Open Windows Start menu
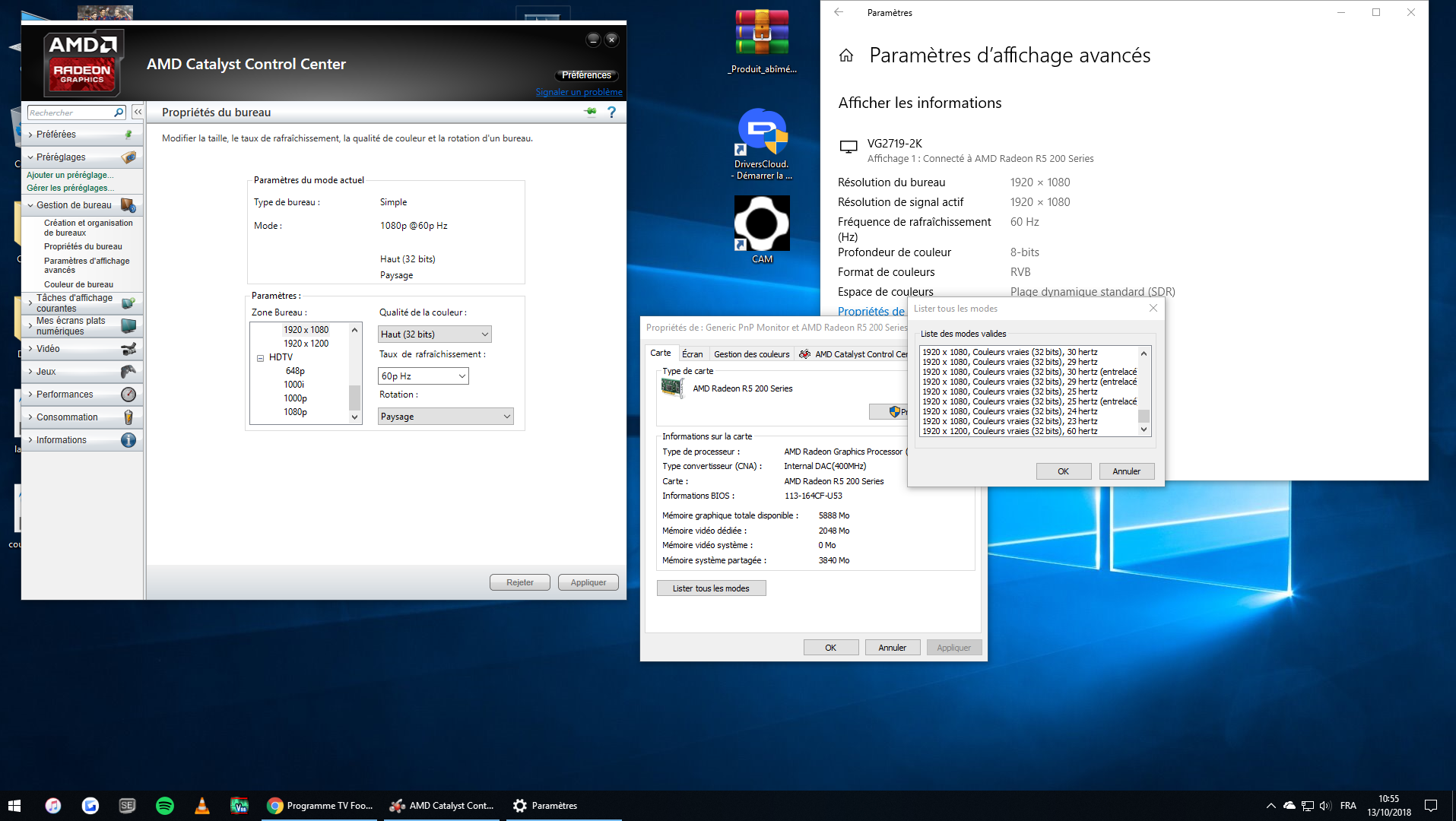The height and width of the screenshot is (821, 1456). point(14,806)
